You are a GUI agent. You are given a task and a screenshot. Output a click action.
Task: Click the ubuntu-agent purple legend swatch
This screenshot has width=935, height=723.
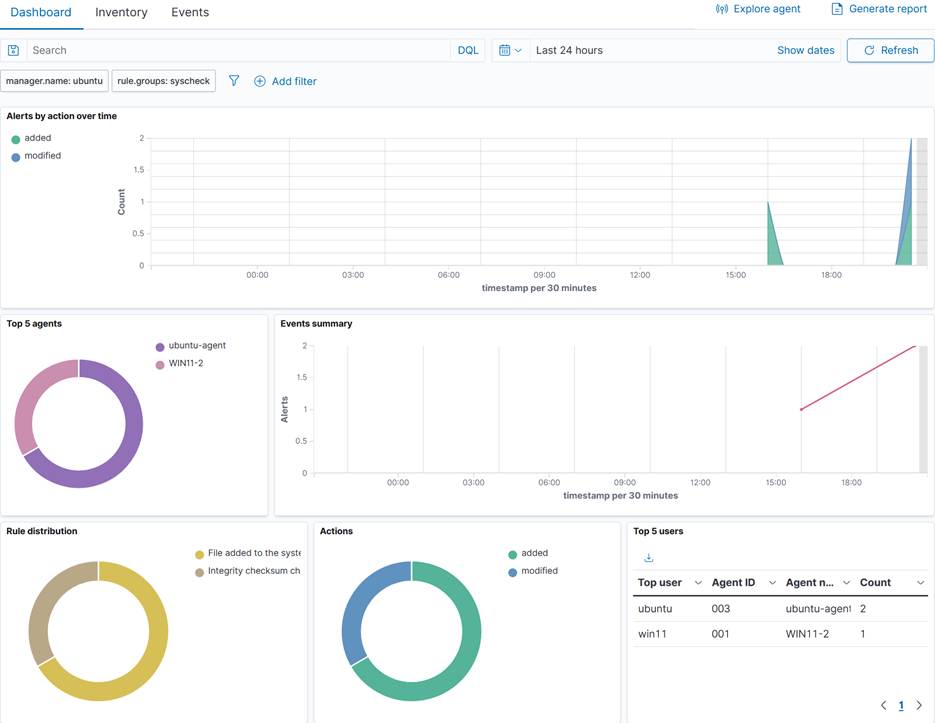pos(160,346)
